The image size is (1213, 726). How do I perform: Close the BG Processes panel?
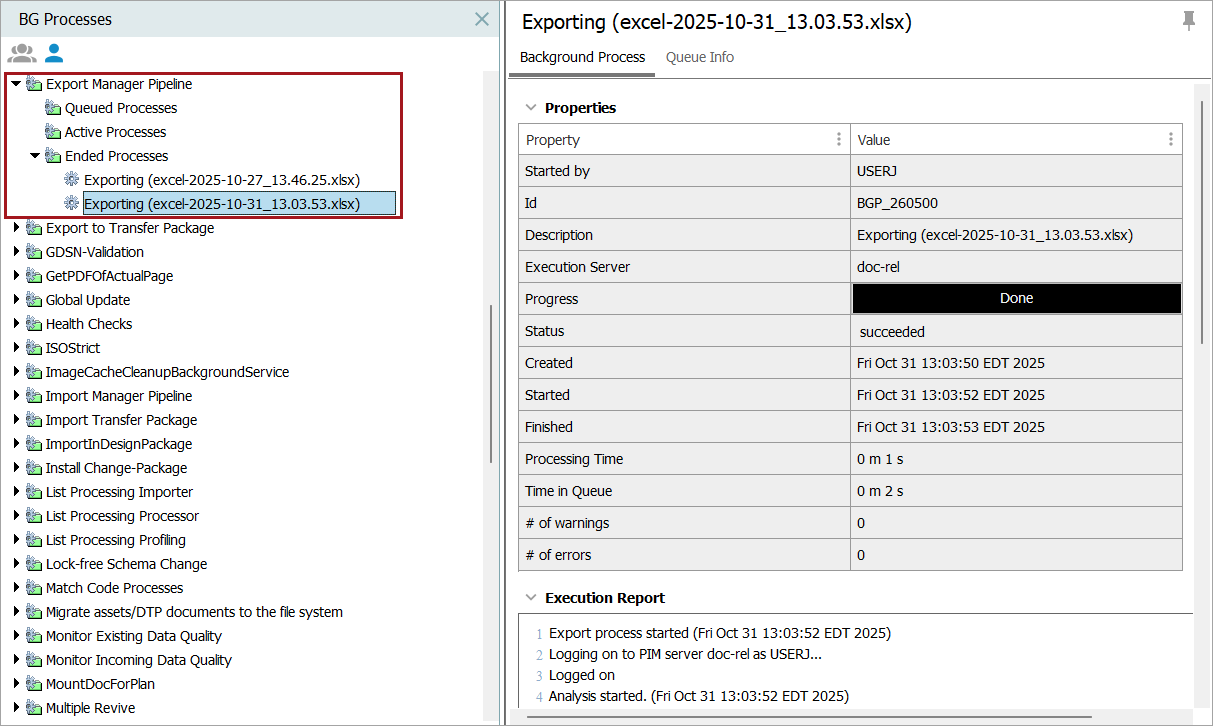482,19
